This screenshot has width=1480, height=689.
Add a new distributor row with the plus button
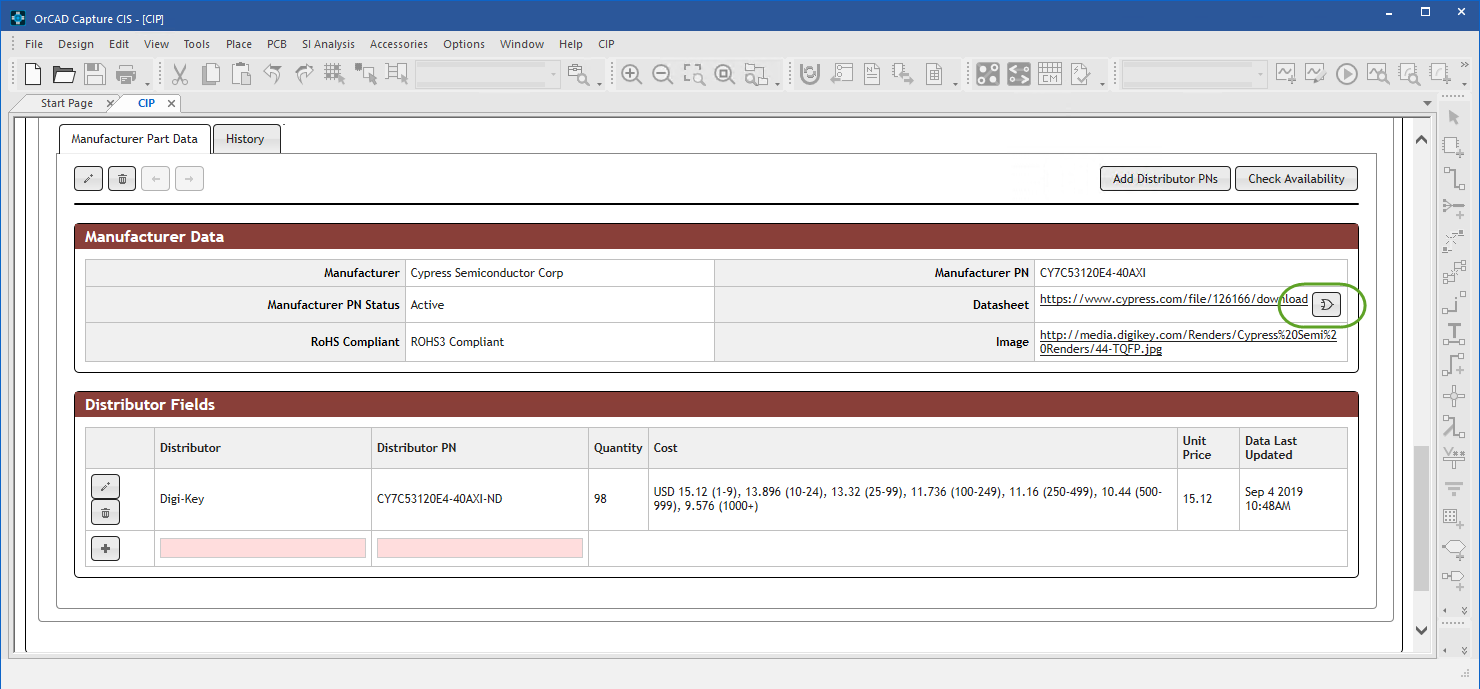(105, 548)
